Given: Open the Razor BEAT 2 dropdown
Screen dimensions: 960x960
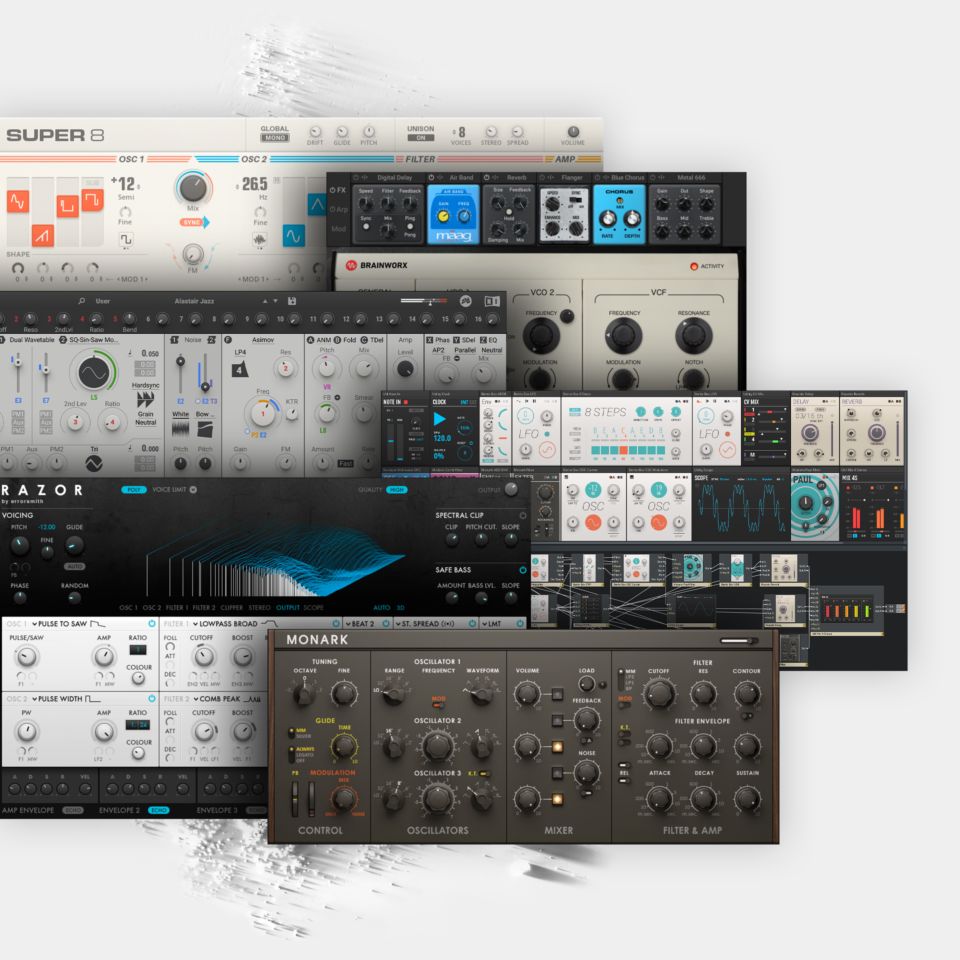Looking at the screenshot, I should [359, 624].
